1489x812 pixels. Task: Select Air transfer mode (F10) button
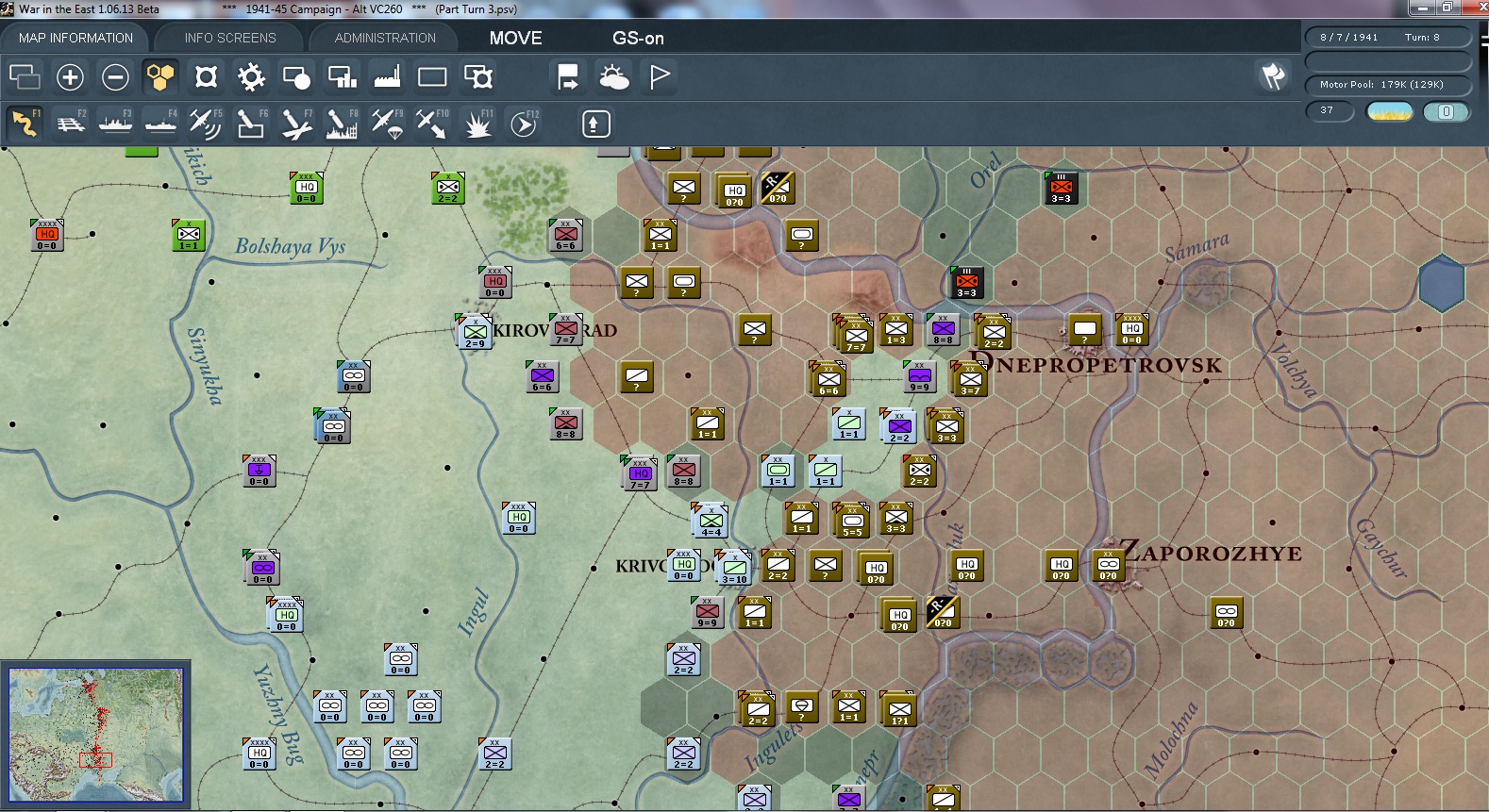tap(432, 124)
